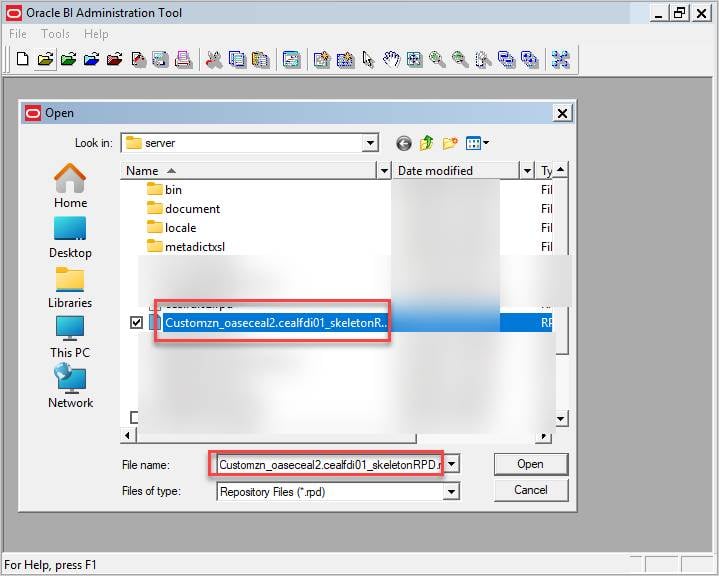The image size is (719, 576).
Task: Expand the File name history dropdown
Action: pyautogui.click(x=451, y=464)
